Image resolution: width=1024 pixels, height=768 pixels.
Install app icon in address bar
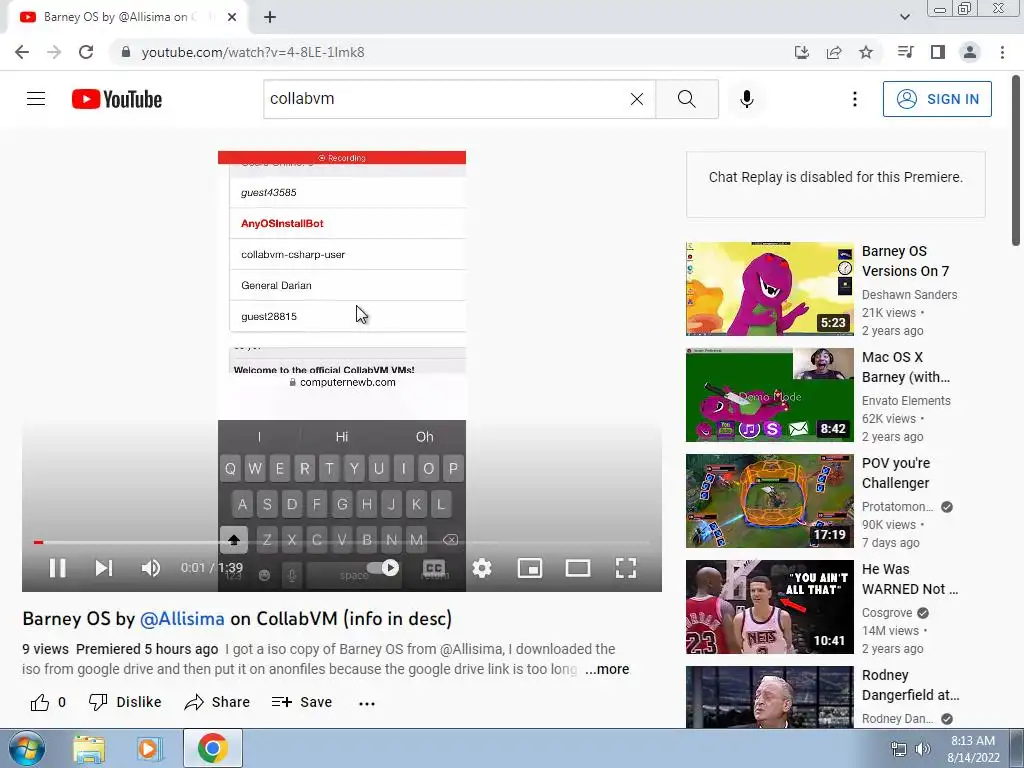(x=801, y=52)
